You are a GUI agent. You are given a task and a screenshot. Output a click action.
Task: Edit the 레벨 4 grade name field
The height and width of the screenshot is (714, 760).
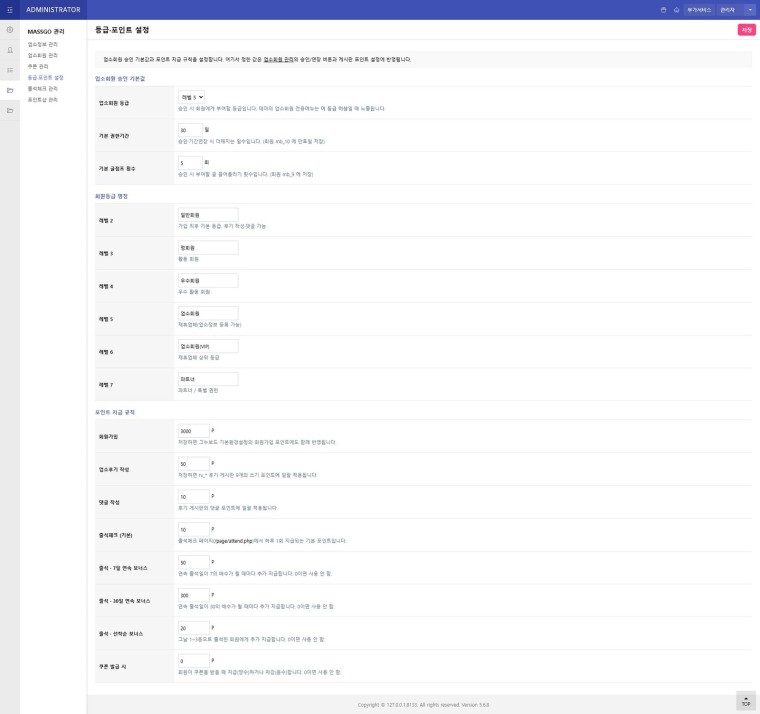(208, 281)
